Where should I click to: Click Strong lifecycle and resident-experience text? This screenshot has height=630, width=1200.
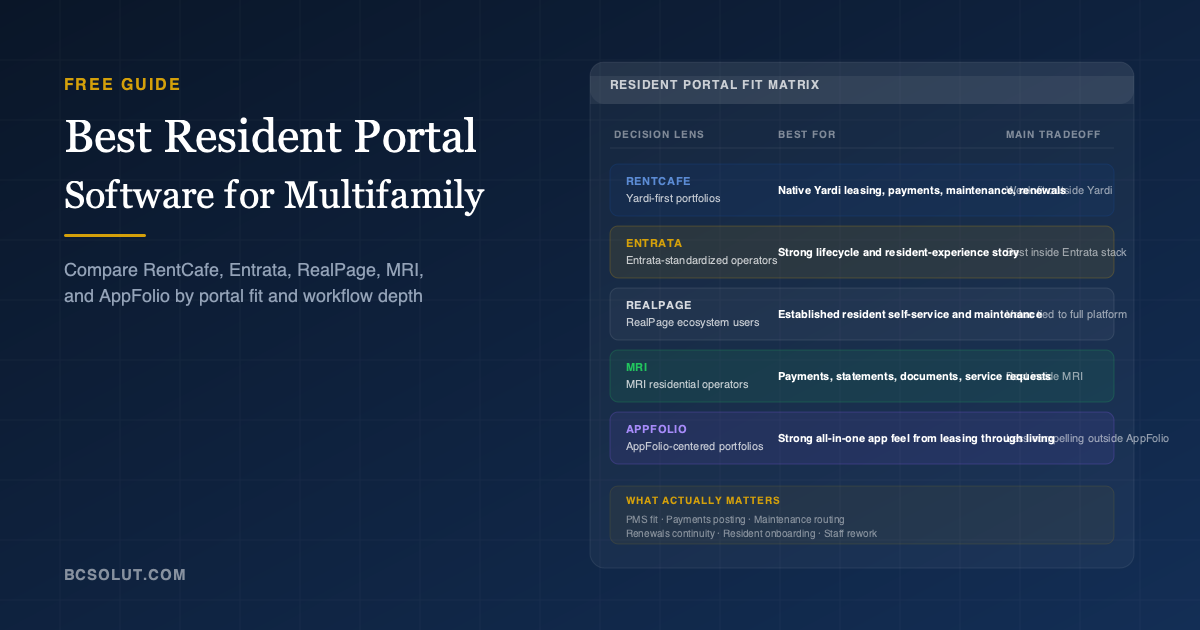pyautogui.click(x=898, y=252)
